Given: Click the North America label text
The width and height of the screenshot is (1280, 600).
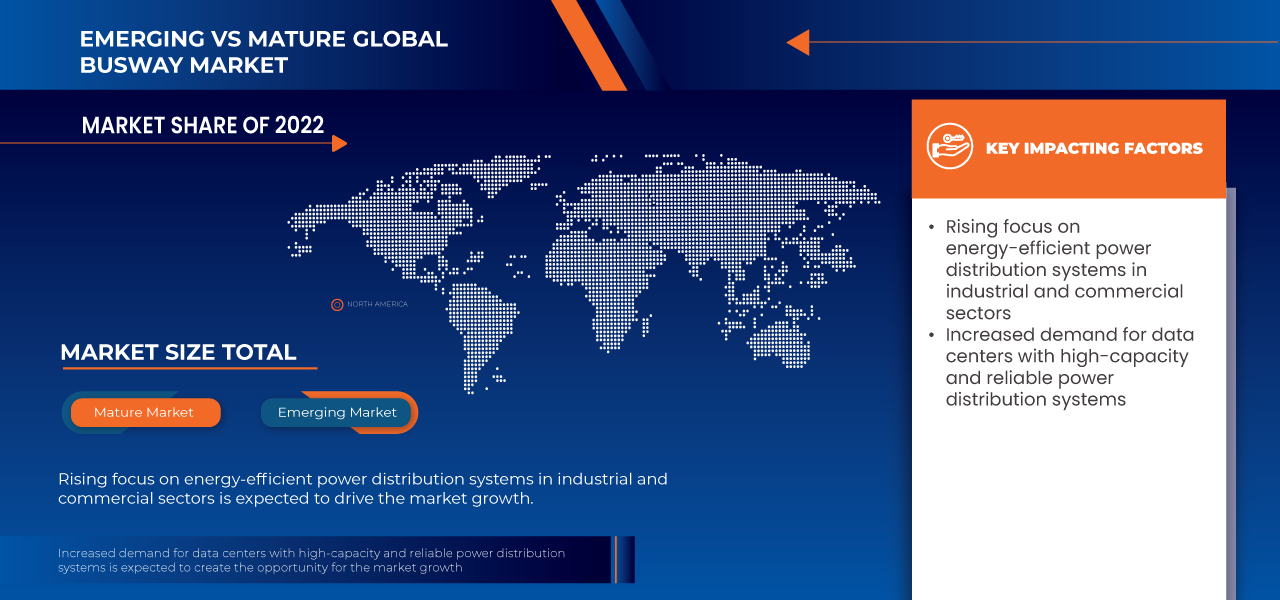Looking at the screenshot, I should [x=377, y=304].
